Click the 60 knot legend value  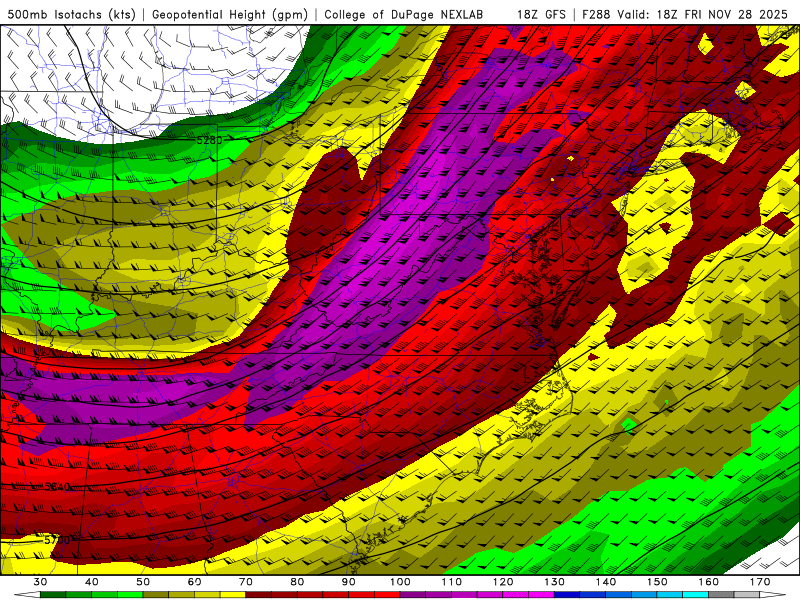click(194, 582)
